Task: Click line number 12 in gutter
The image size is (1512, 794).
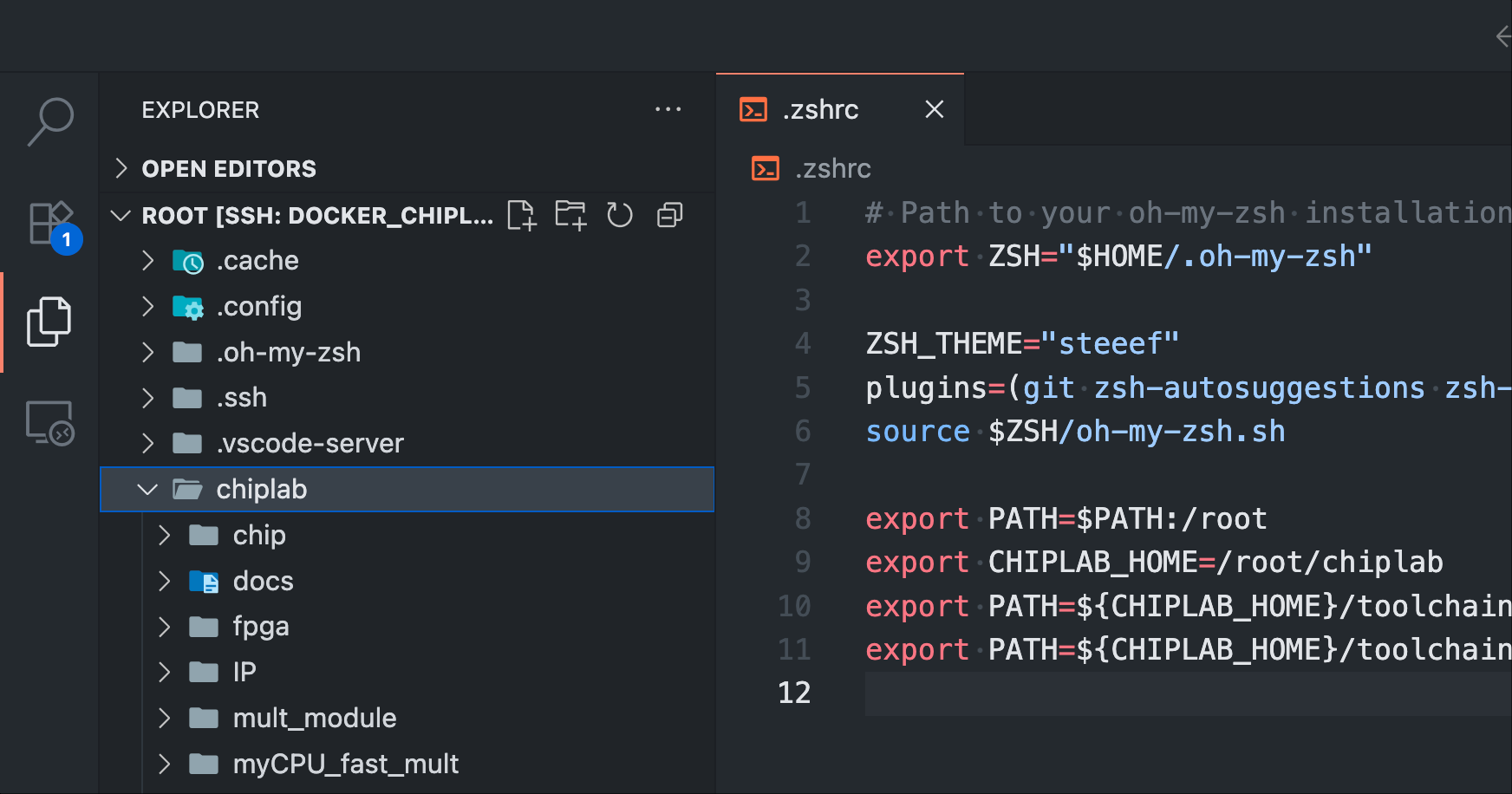Action: [794, 693]
